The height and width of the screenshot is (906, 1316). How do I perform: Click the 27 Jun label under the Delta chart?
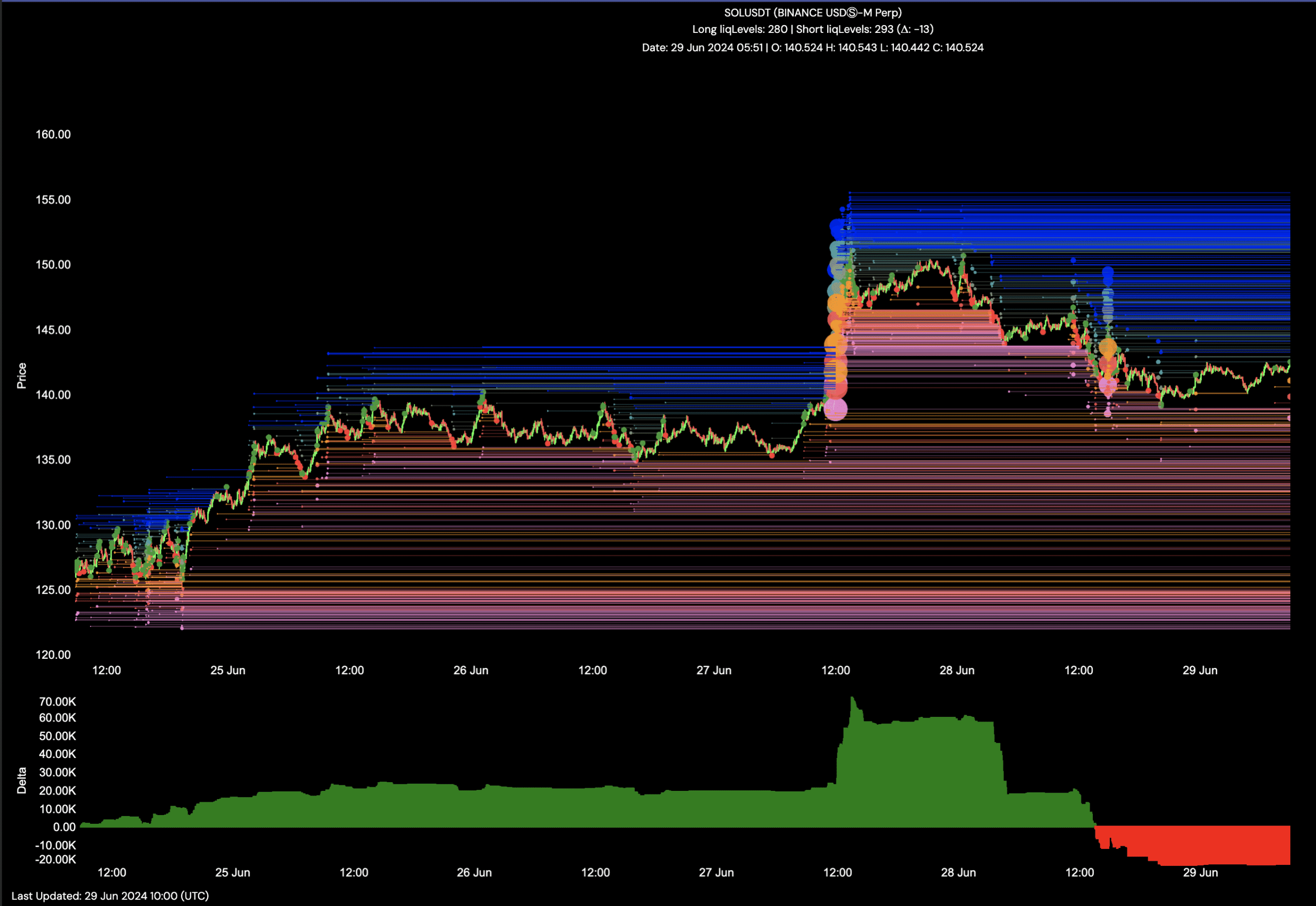click(716, 873)
